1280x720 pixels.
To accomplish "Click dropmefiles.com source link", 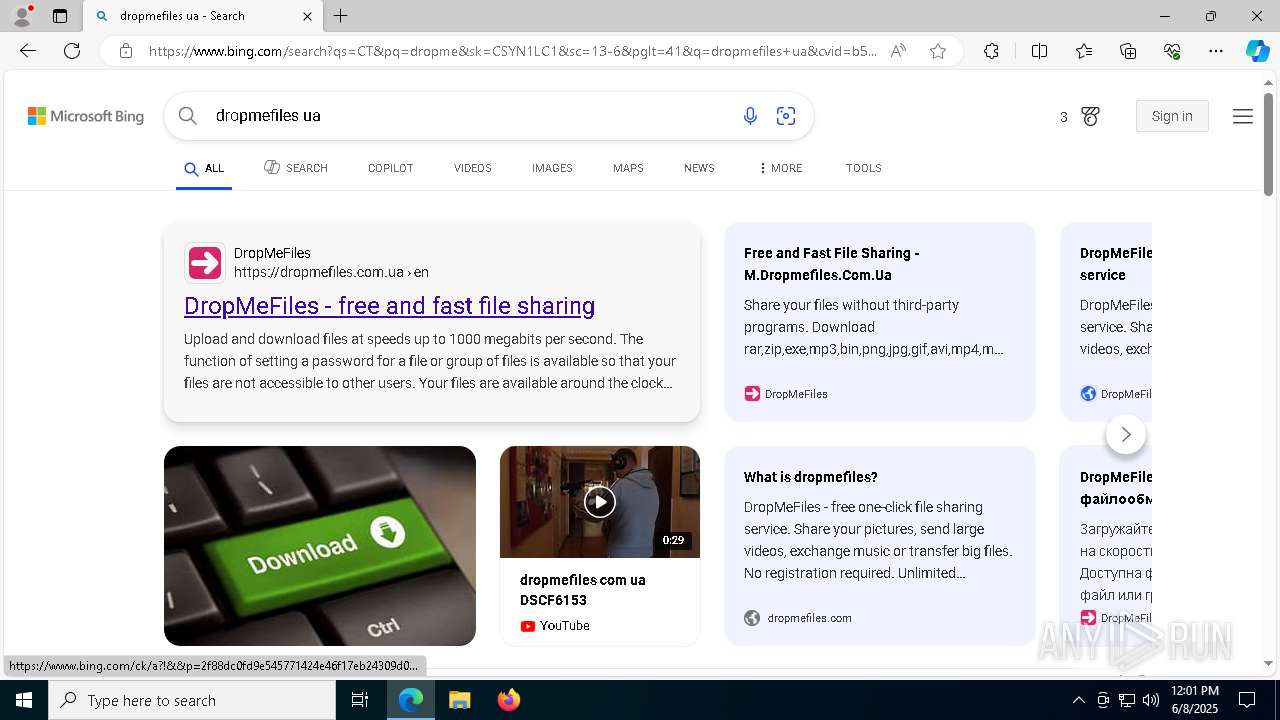I will coord(798,618).
